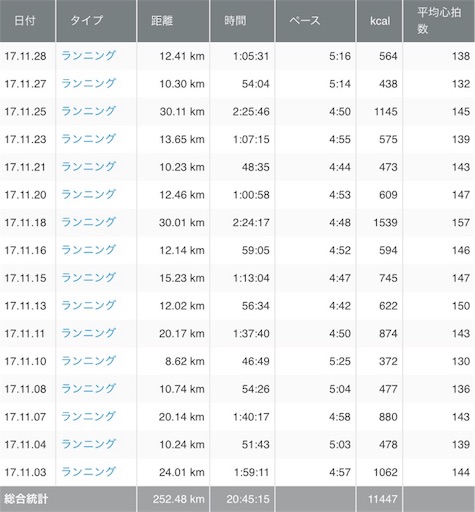Click the ランニング link dated 17.11.20
This screenshot has height=512, width=475.
[x=88, y=194]
